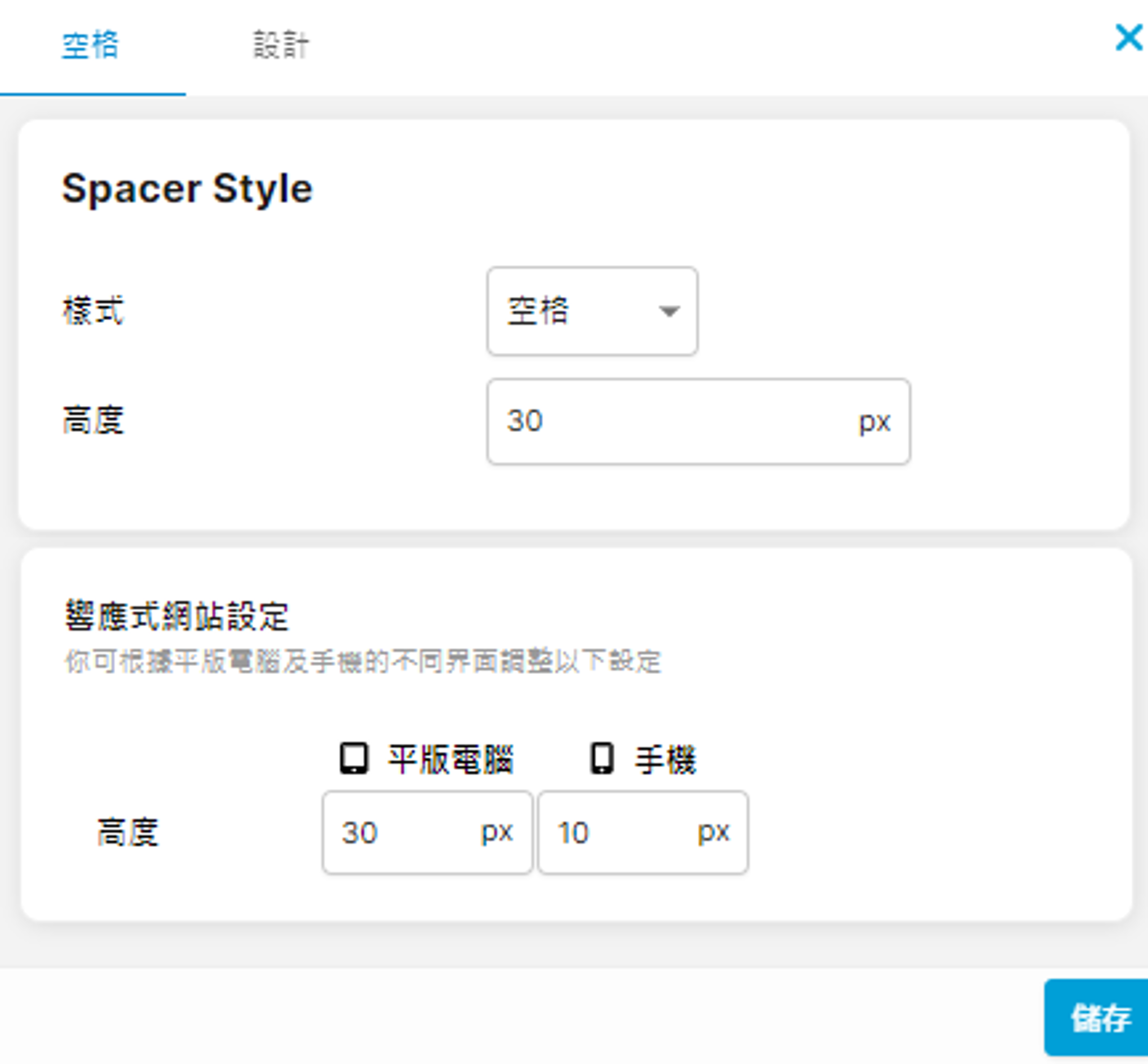The height and width of the screenshot is (1064, 1148).
Task: Click the 樣式 field label
Action: pos(93,311)
